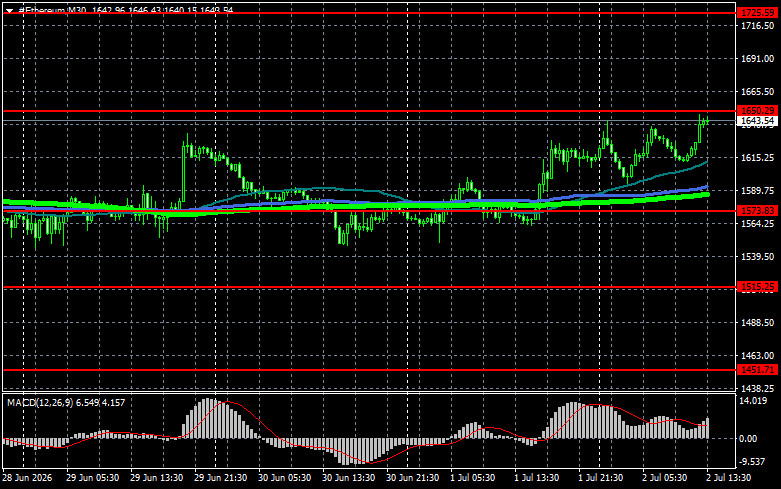This screenshot has width=781, height=489.
Task: Click the red 1451.71 price level label
Action: pos(757,369)
